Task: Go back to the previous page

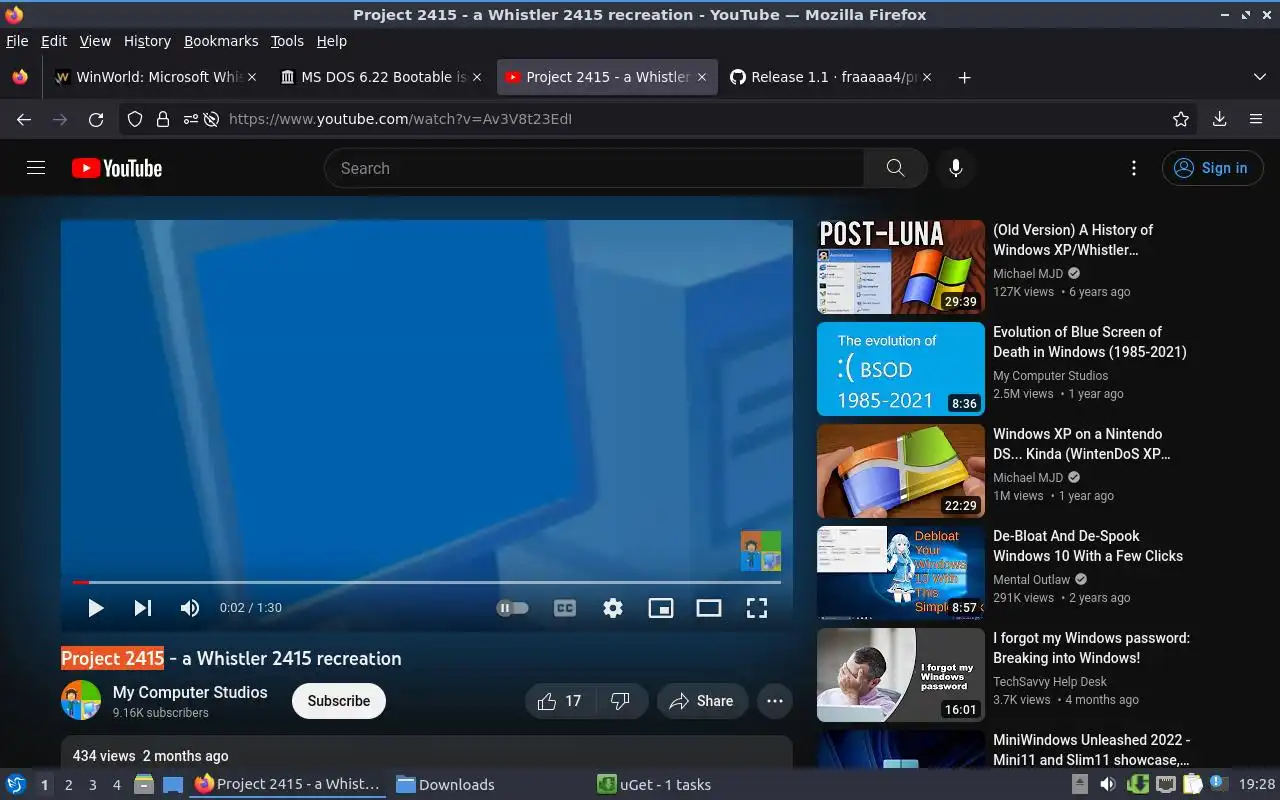Action: [24, 119]
